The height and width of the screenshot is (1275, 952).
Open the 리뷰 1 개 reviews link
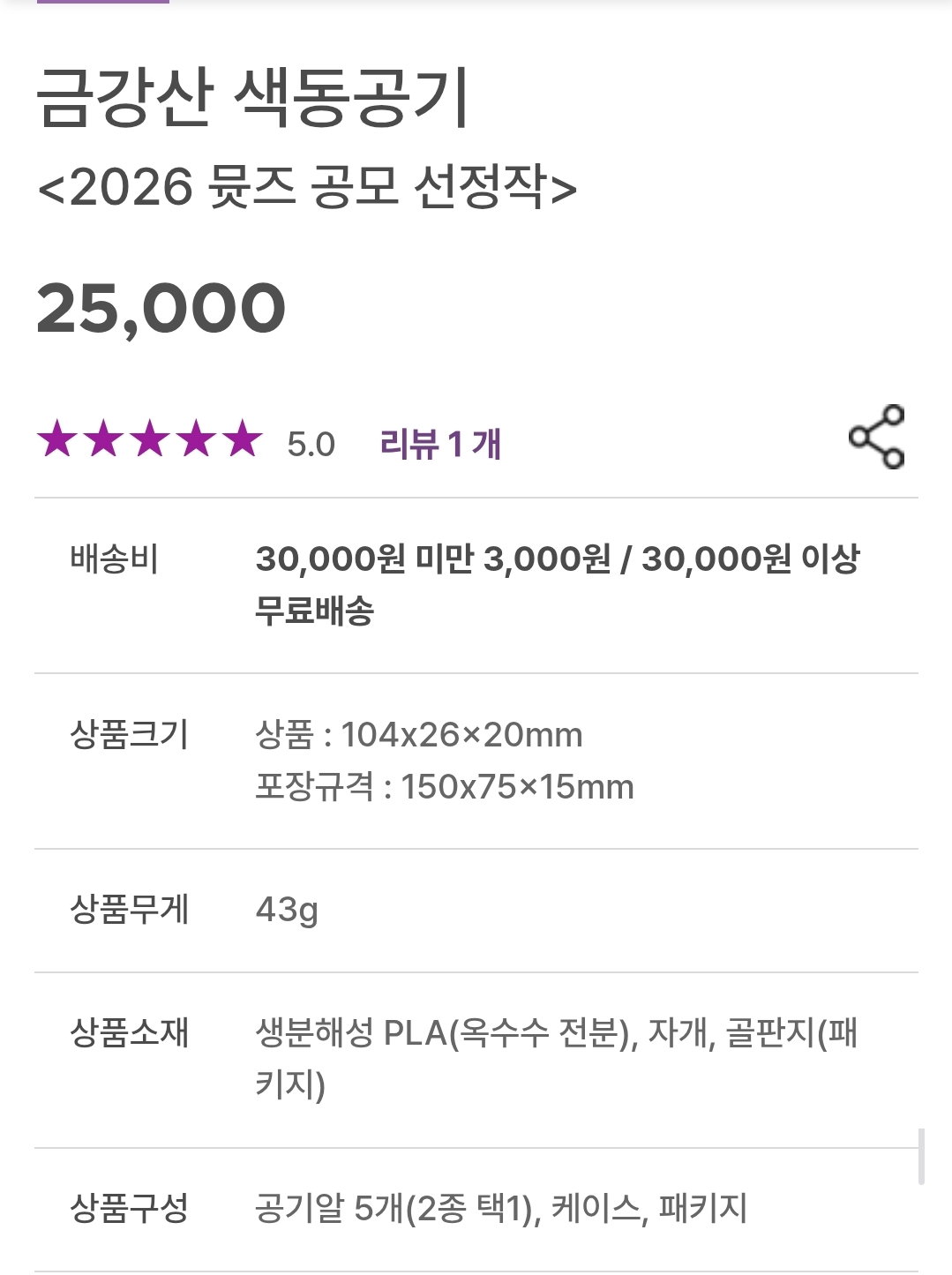coord(440,443)
